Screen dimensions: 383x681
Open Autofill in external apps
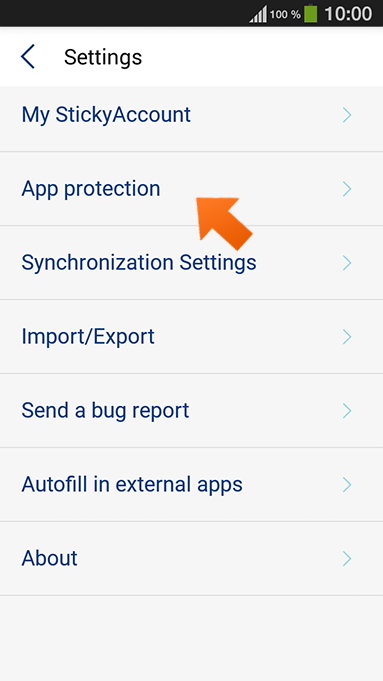coord(192,484)
